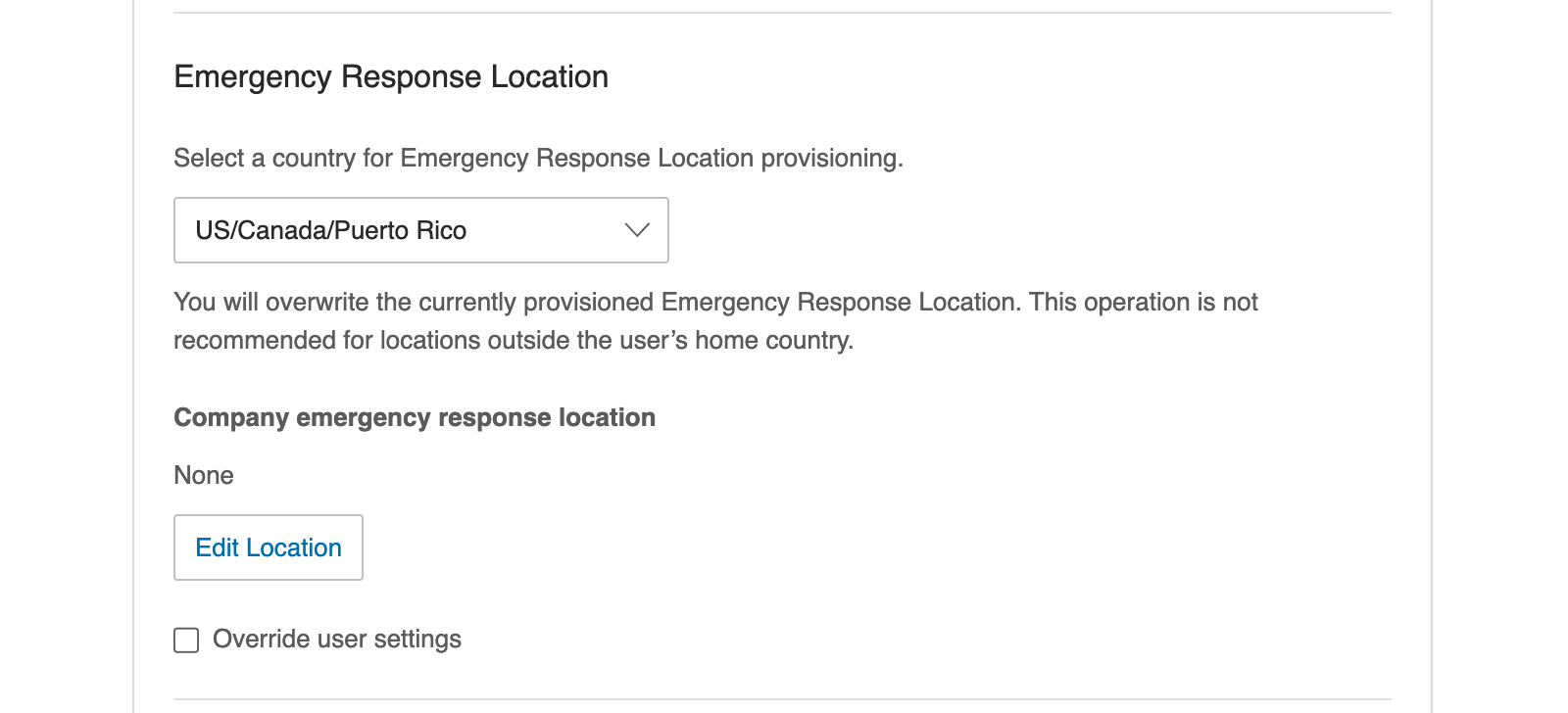Image resolution: width=1568 pixels, height=713 pixels.
Task: Click the Override user settings label text
Action: click(337, 640)
